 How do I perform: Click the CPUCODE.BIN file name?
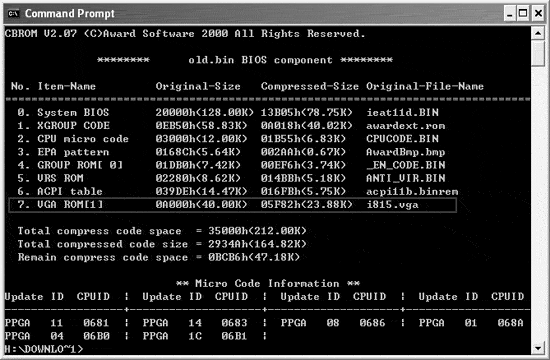tap(402, 139)
